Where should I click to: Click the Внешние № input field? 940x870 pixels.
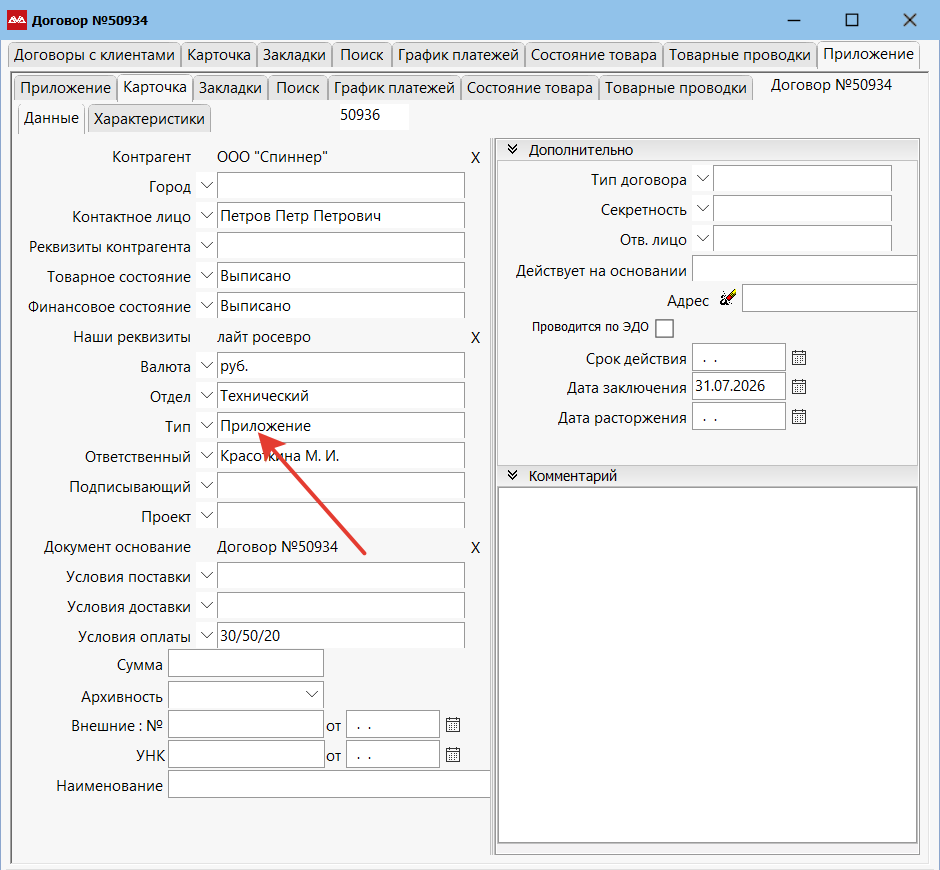point(246,724)
